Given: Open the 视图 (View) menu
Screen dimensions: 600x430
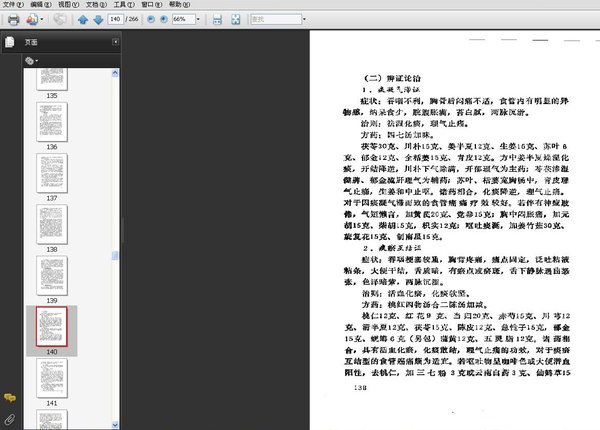Looking at the screenshot, I should click(68, 4).
